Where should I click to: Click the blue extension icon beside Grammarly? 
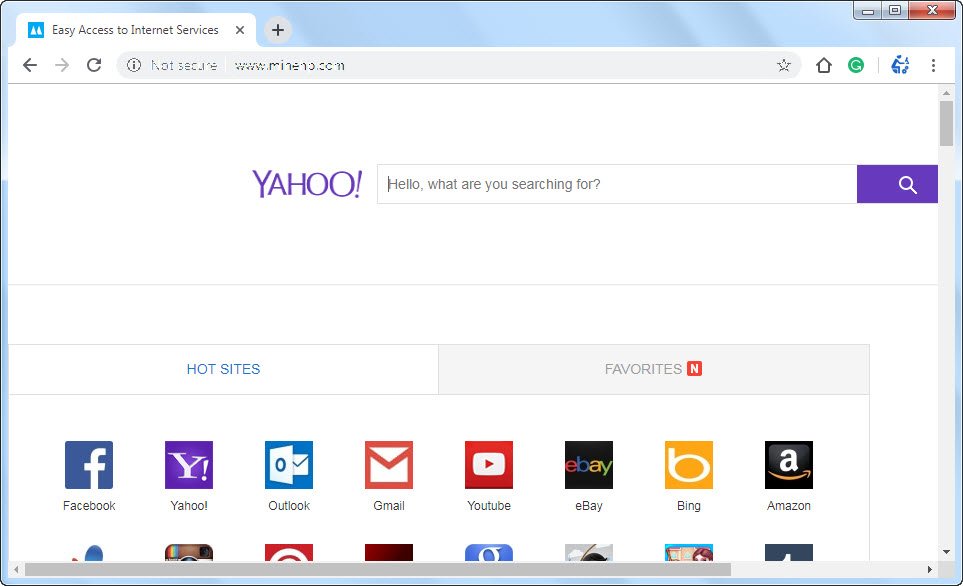click(900, 64)
